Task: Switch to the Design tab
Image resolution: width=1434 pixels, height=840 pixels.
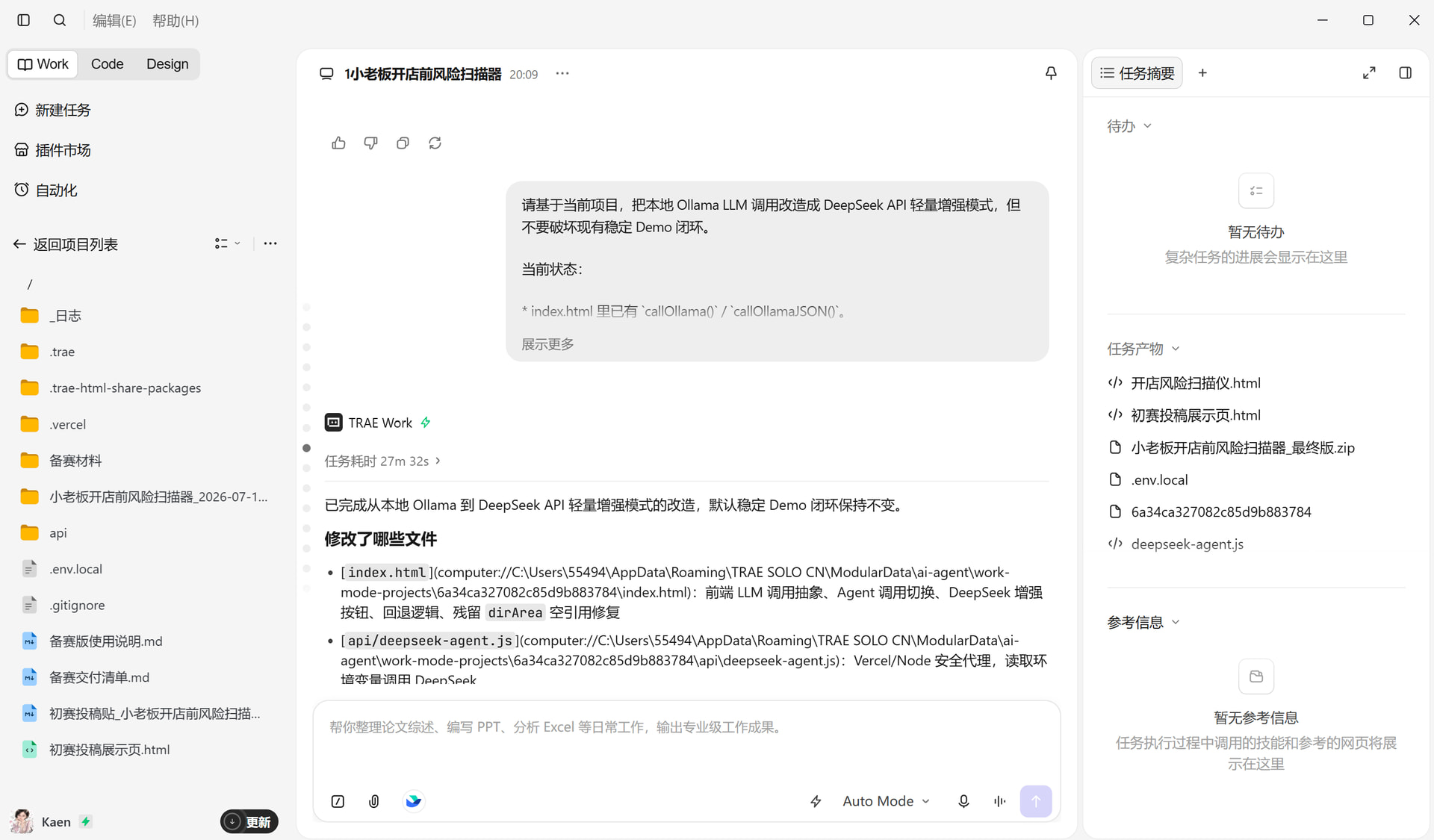Action: tap(167, 64)
